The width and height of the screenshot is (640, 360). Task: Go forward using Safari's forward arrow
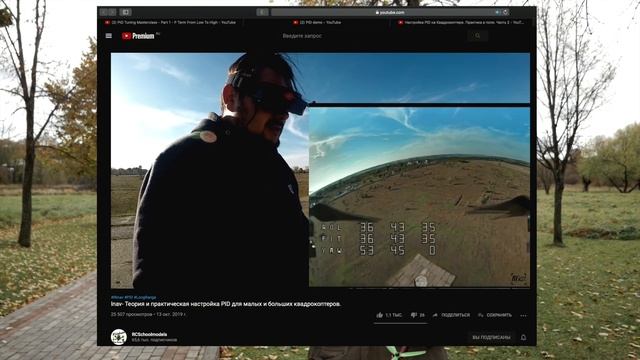pyautogui.click(x=112, y=12)
